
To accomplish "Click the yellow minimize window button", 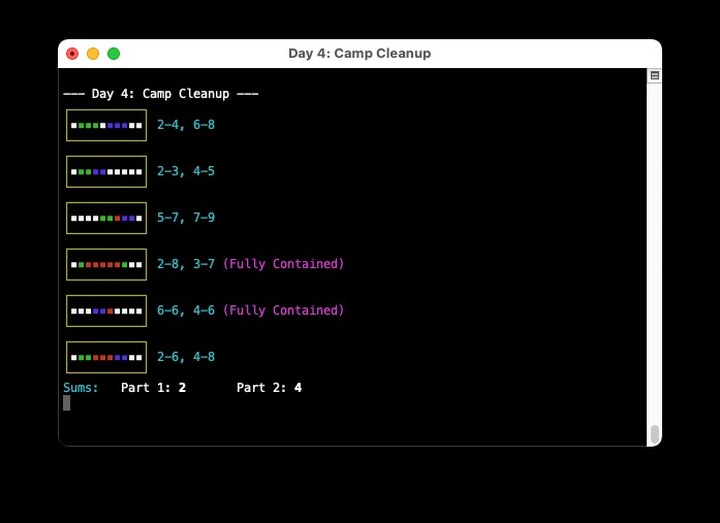I will coord(93,54).
